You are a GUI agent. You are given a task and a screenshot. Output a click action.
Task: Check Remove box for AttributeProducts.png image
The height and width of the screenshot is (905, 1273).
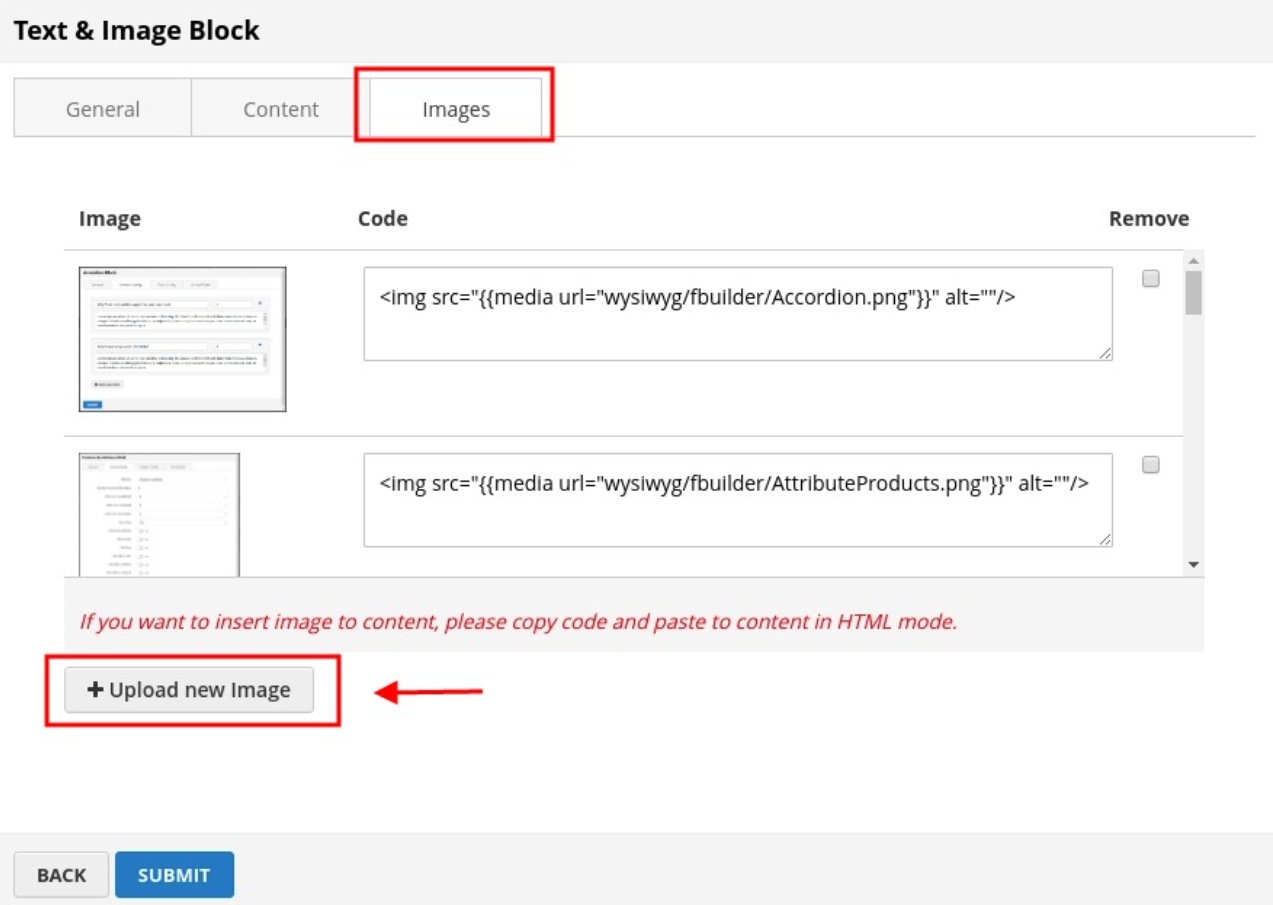[1151, 465]
